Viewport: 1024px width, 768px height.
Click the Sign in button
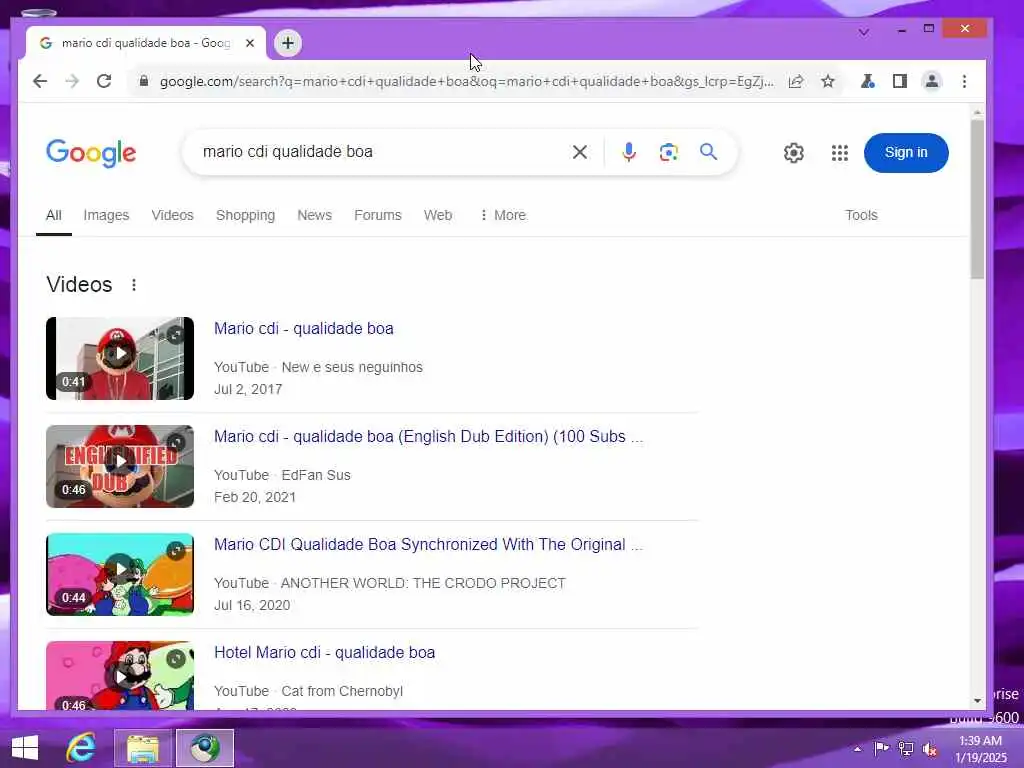click(906, 153)
